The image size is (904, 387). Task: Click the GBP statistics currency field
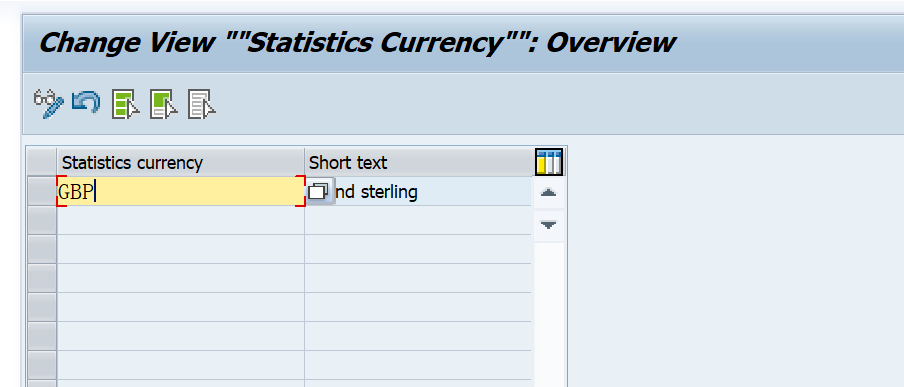[x=181, y=191]
